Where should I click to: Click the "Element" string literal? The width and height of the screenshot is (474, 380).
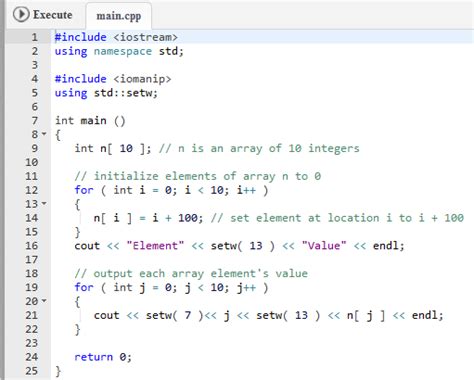pos(155,246)
